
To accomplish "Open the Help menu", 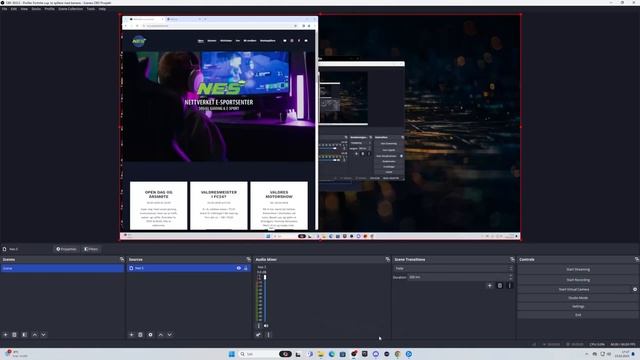I will (x=102, y=9).
